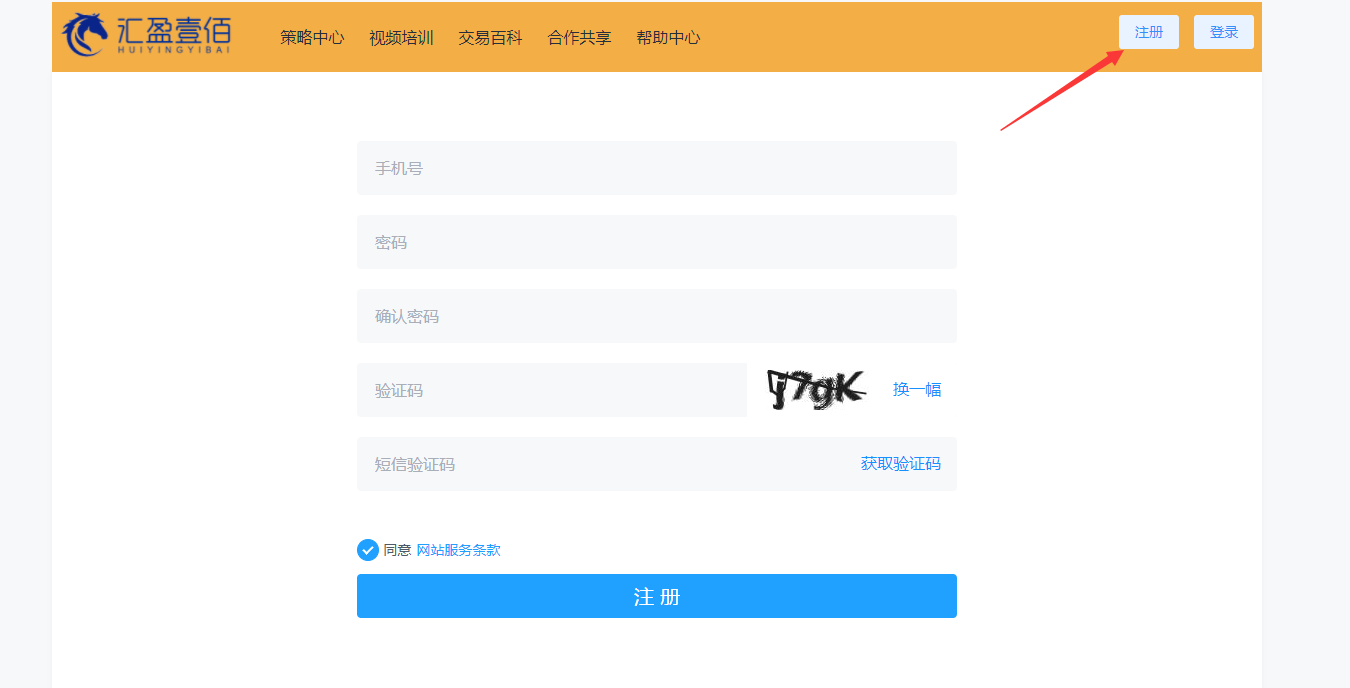Go to 视频培训 in the navigation
This screenshot has width=1350, height=688.
coord(401,38)
